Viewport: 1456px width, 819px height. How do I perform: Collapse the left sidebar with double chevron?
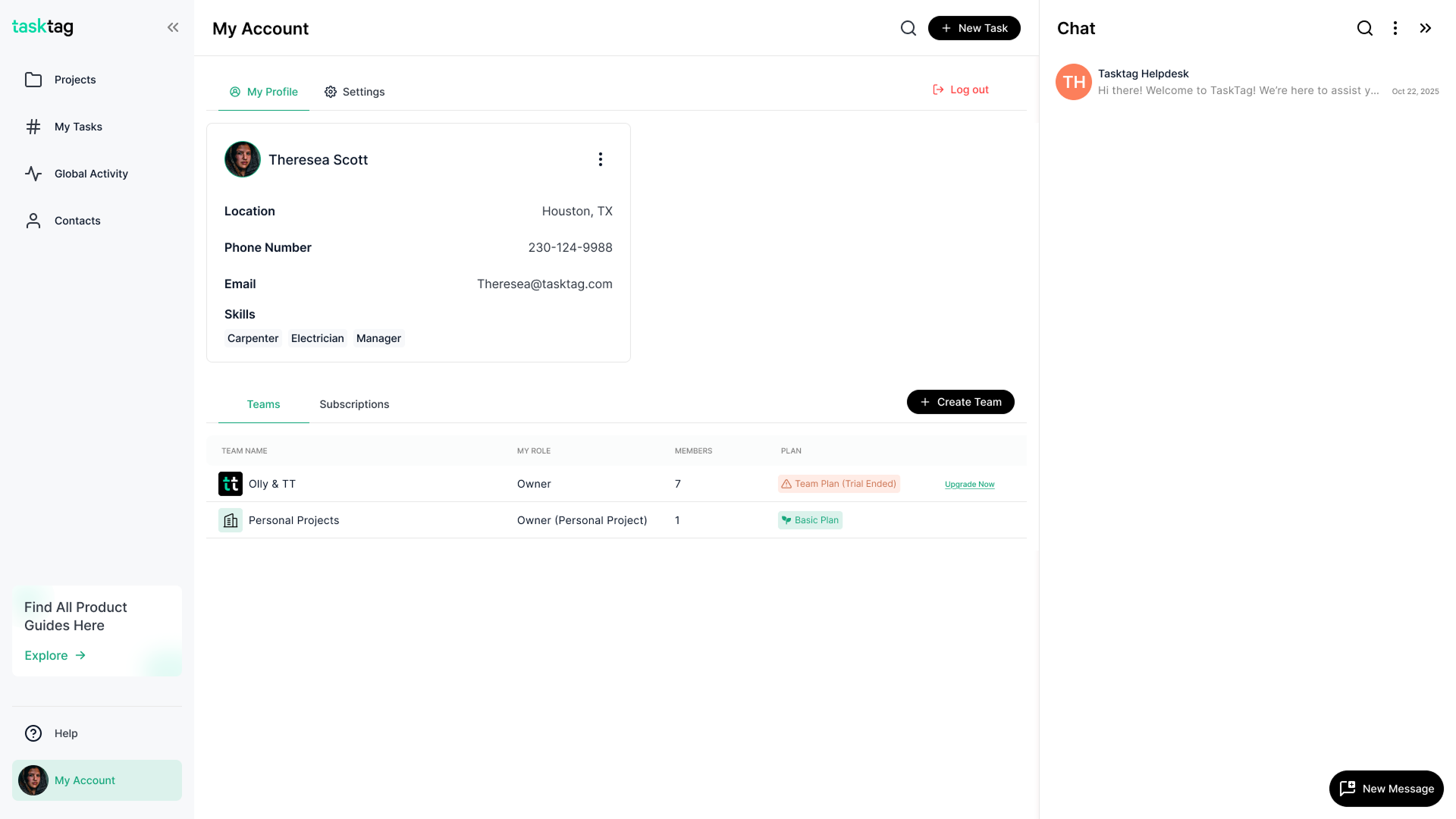(x=173, y=27)
